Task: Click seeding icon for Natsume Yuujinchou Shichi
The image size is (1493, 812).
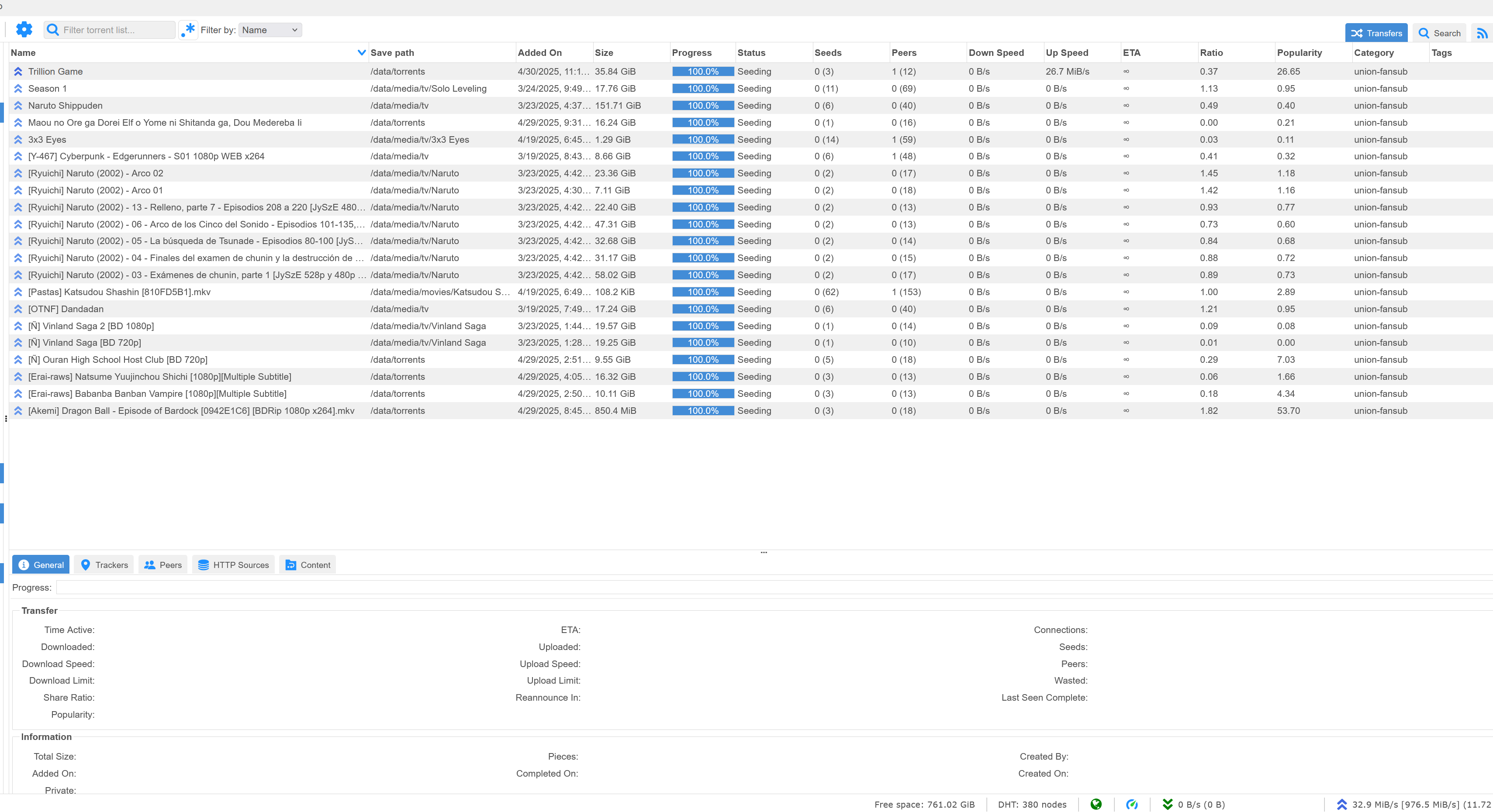Action: coord(18,376)
